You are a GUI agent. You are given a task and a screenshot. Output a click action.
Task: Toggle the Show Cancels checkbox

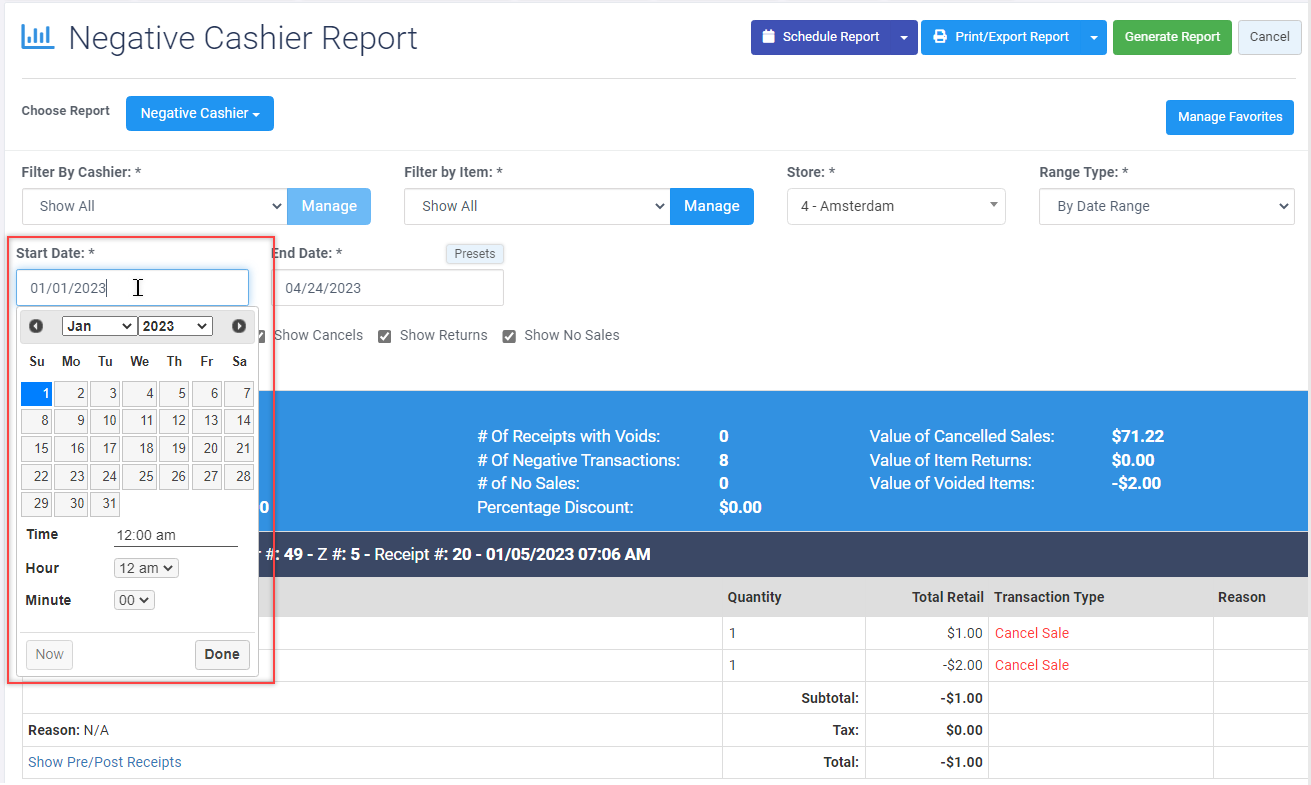point(260,336)
